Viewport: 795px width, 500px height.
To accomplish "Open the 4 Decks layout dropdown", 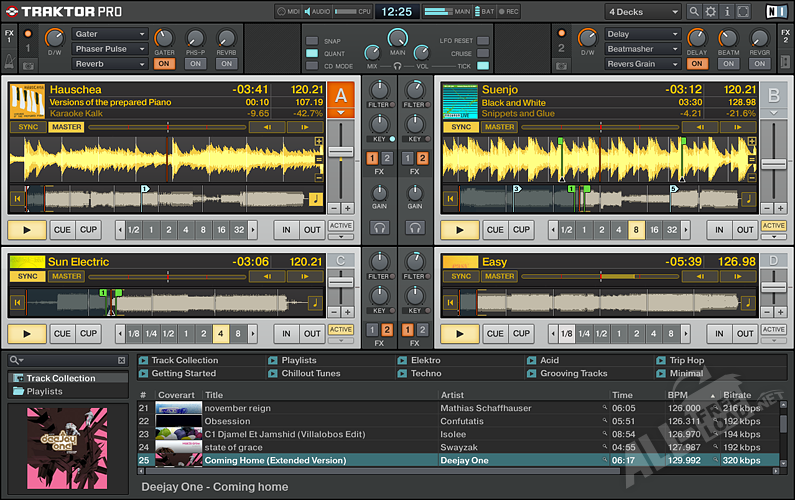I will point(643,12).
